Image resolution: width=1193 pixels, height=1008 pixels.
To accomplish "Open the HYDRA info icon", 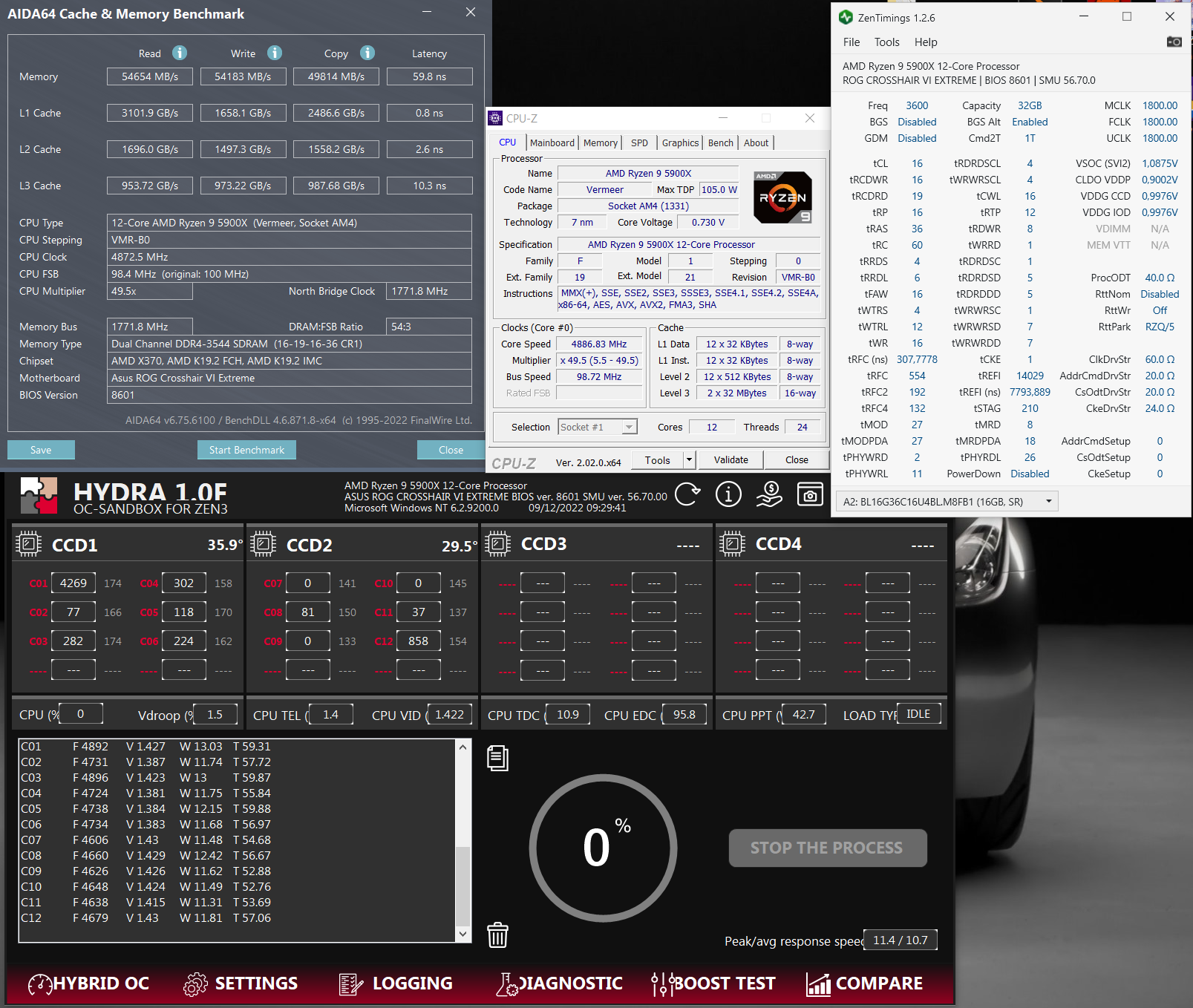I will [x=728, y=494].
